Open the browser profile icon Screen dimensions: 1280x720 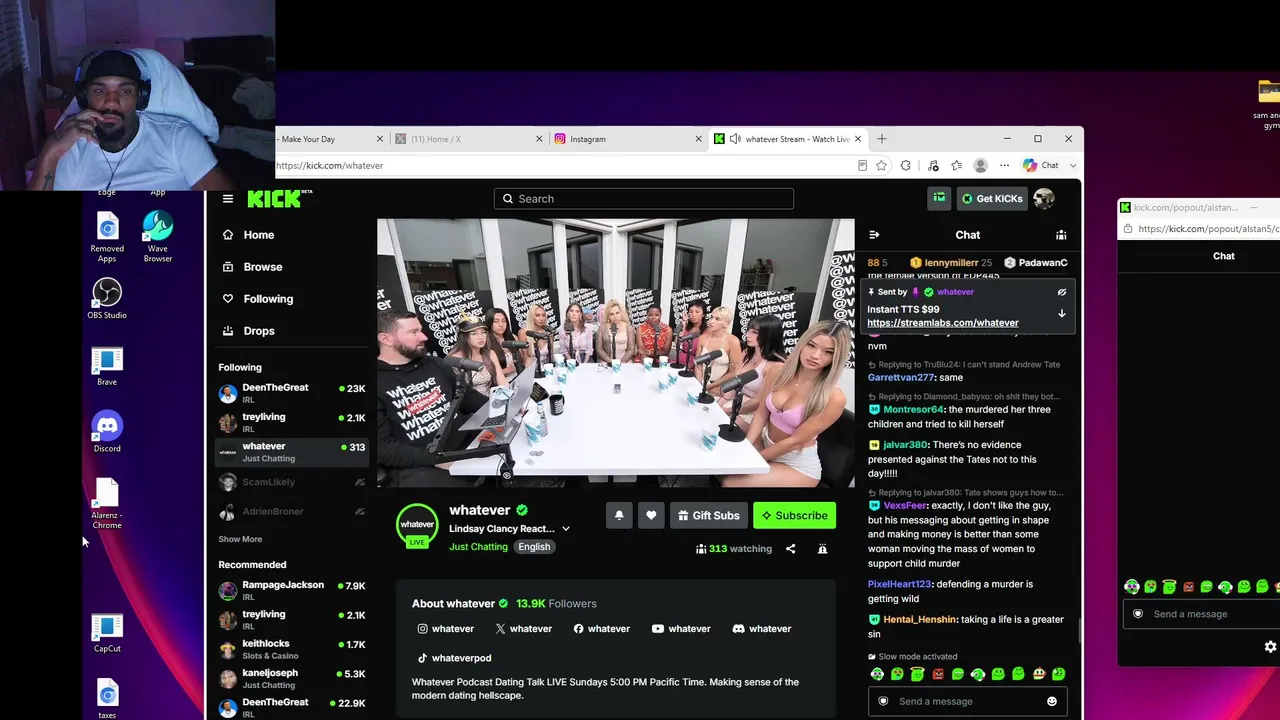pos(981,166)
